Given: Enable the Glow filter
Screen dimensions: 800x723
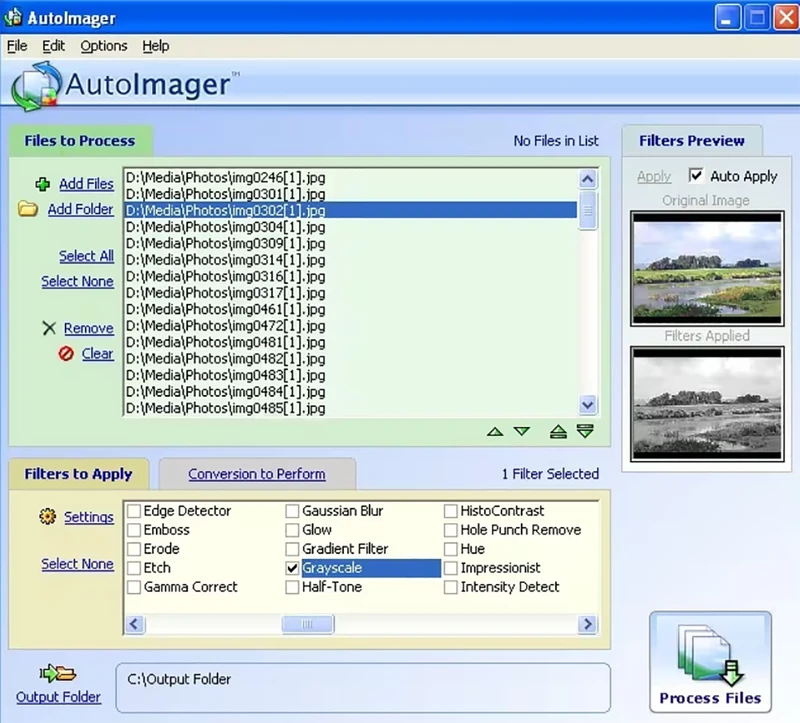Looking at the screenshot, I should [292, 530].
